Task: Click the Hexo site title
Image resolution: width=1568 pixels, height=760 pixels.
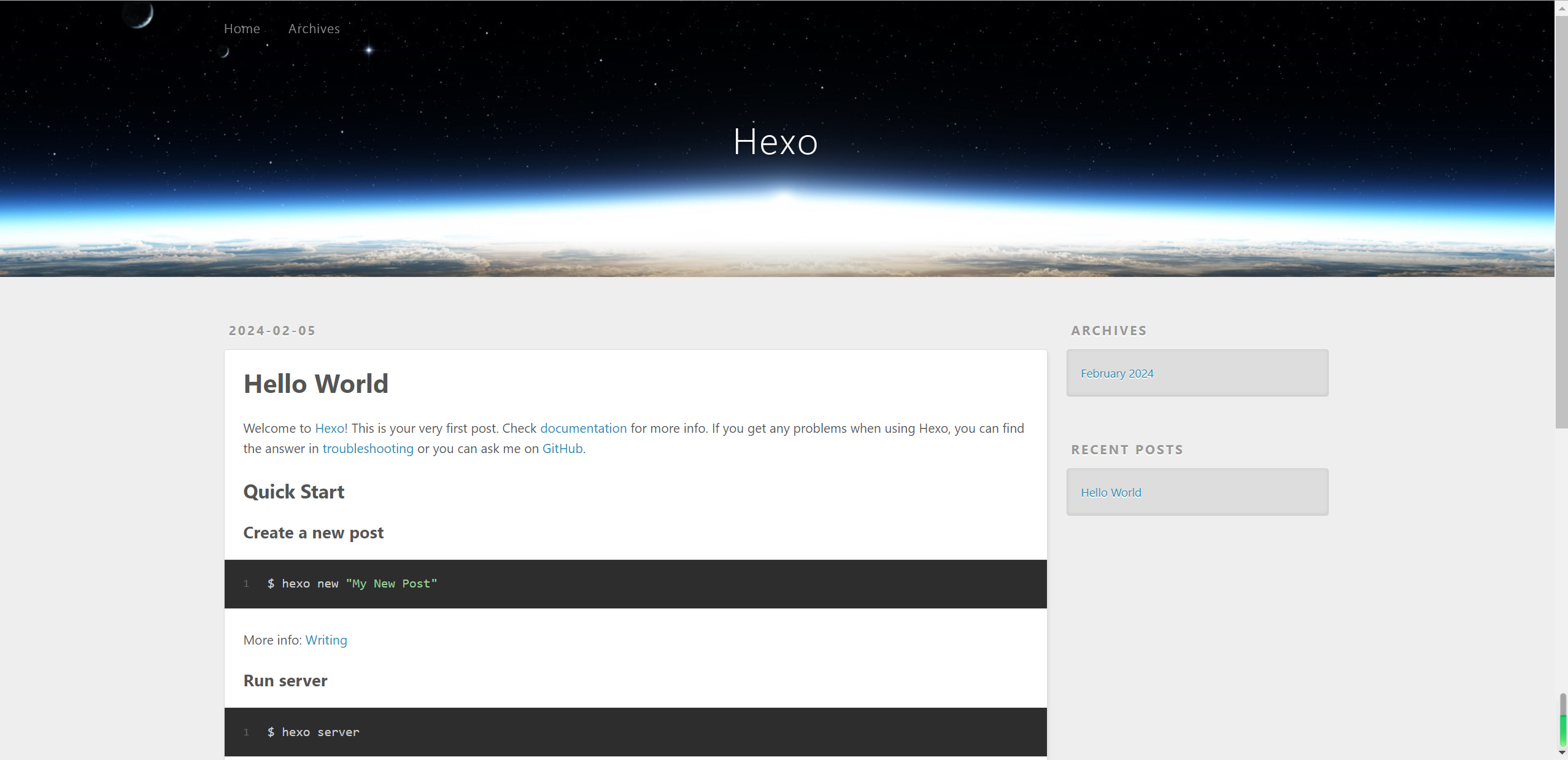Action: [x=775, y=142]
